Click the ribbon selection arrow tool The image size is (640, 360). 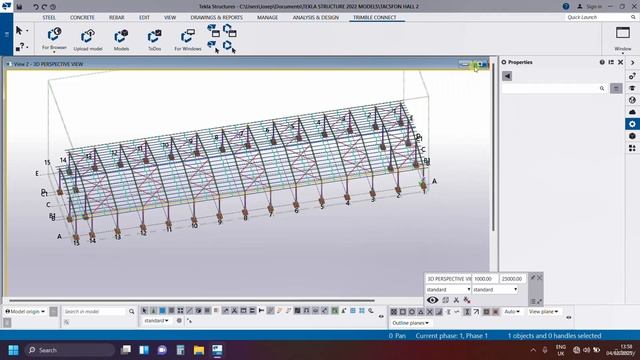pos(19,31)
